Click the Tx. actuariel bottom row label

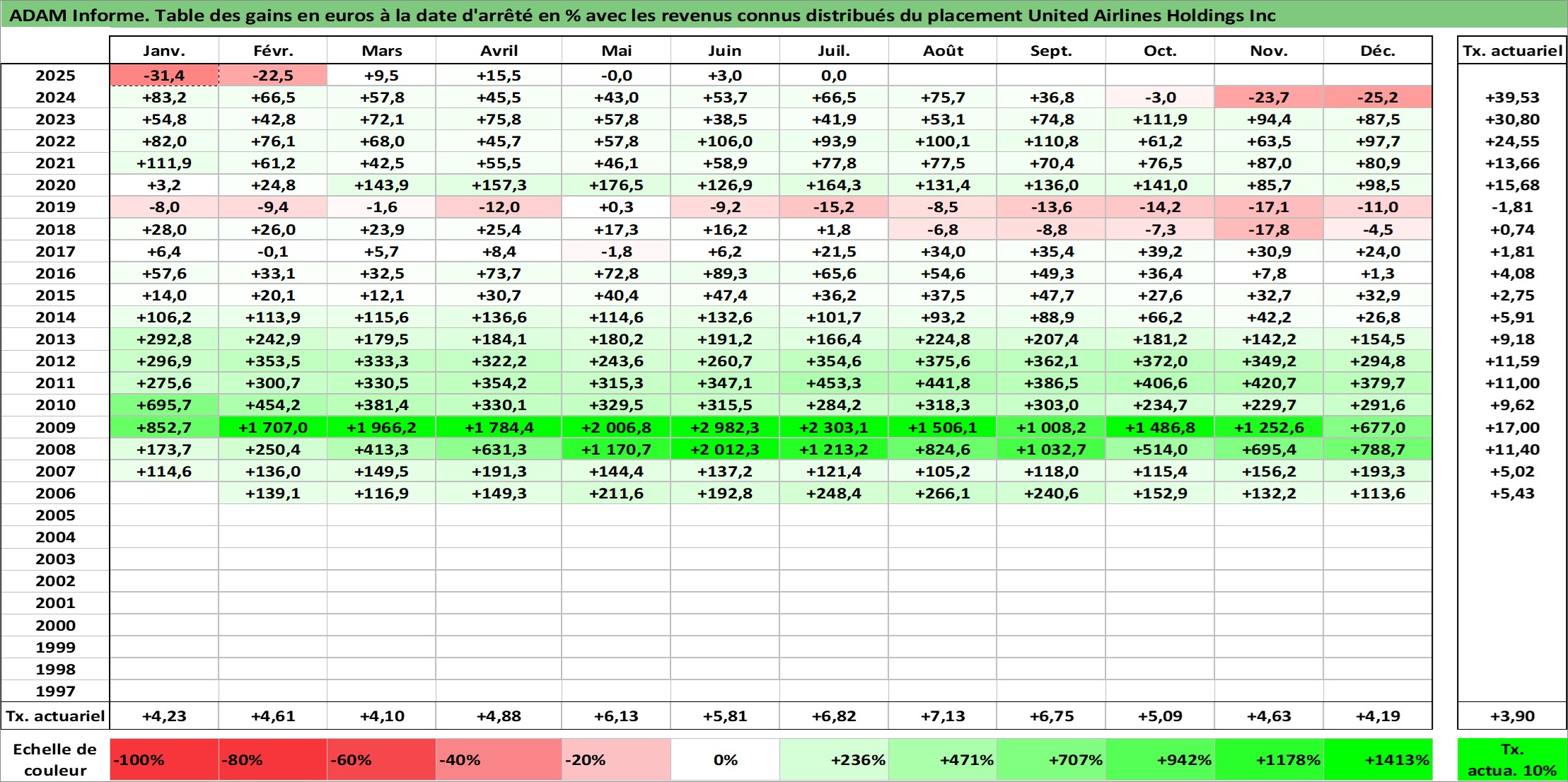55,716
